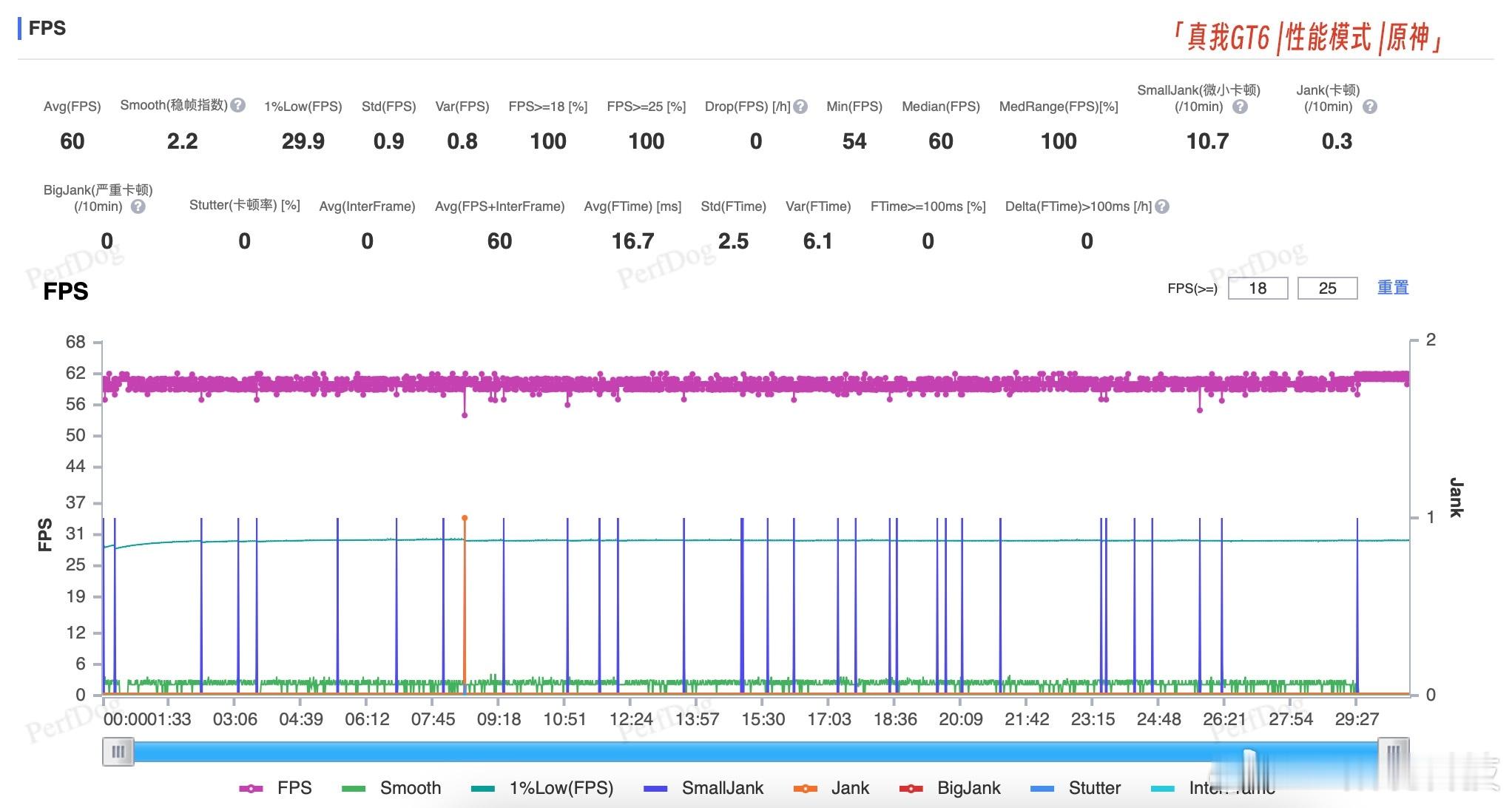
Task: Toggle the BigJank legend series
Action: click(950, 788)
